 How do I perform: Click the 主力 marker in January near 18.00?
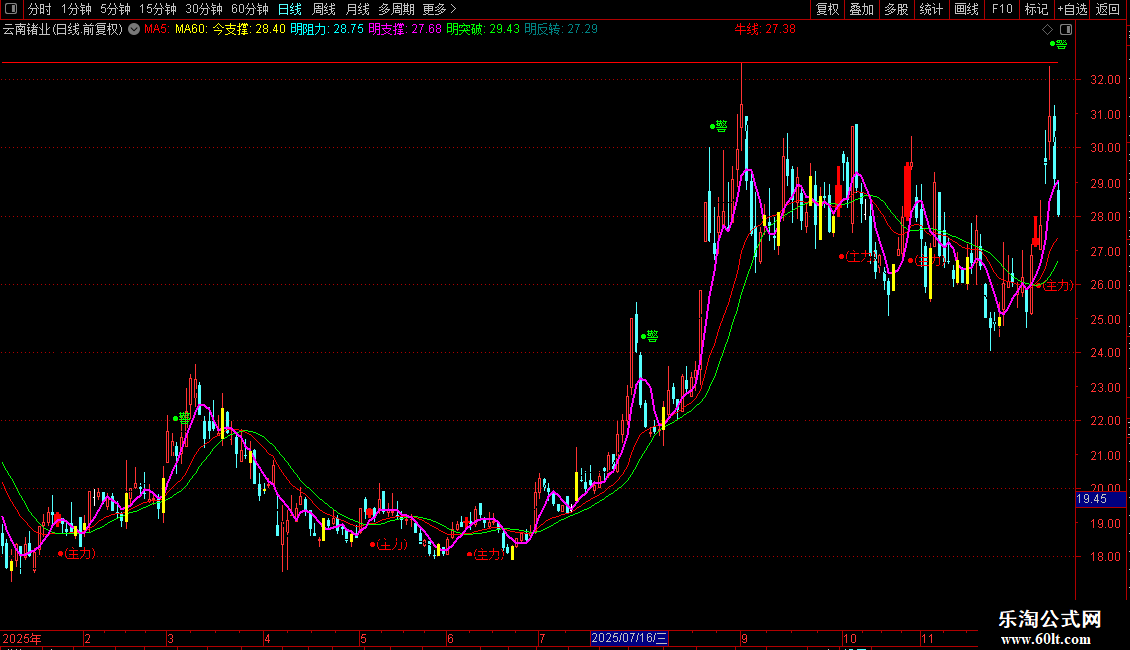click(x=76, y=553)
